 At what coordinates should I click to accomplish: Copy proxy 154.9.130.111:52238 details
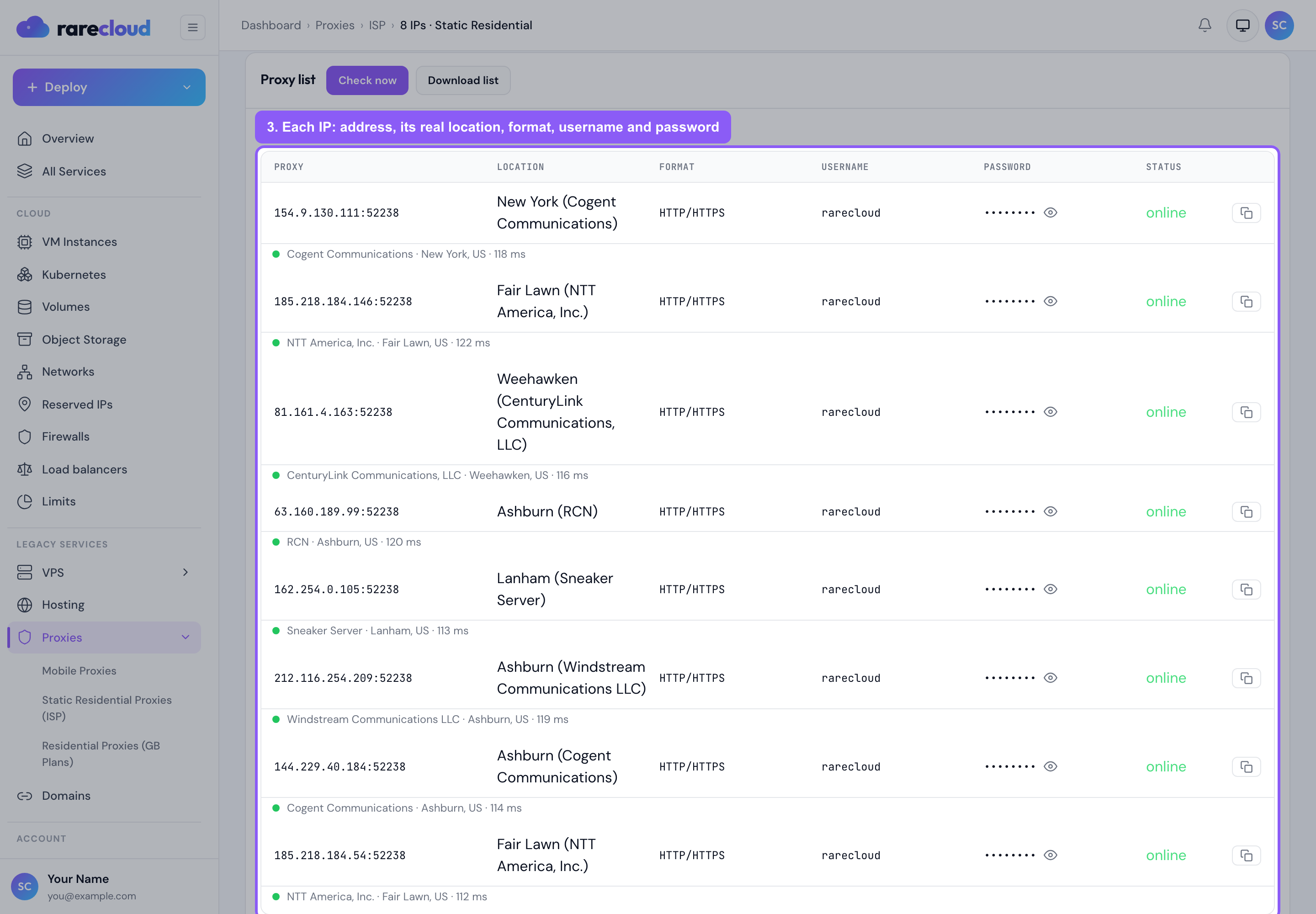click(1246, 213)
